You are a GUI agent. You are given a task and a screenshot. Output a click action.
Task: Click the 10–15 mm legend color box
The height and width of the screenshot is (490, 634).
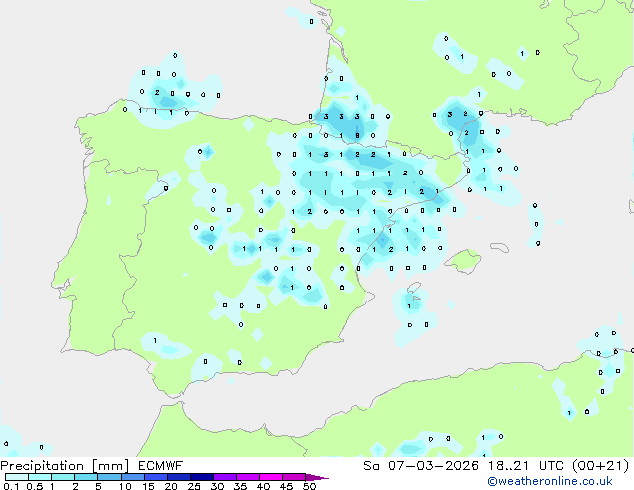pyautogui.click(x=132, y=477)
